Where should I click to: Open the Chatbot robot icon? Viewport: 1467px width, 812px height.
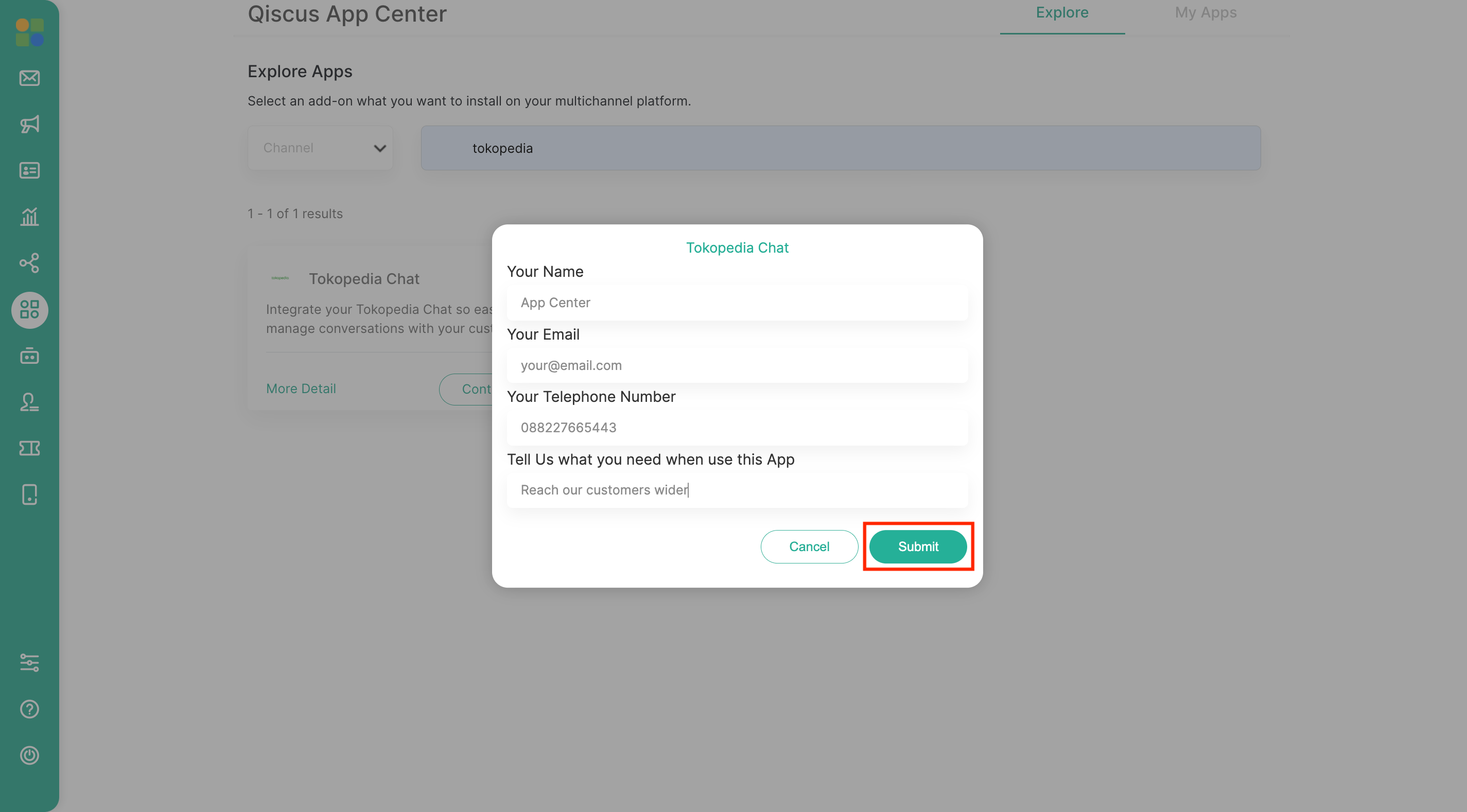[30, 356]
